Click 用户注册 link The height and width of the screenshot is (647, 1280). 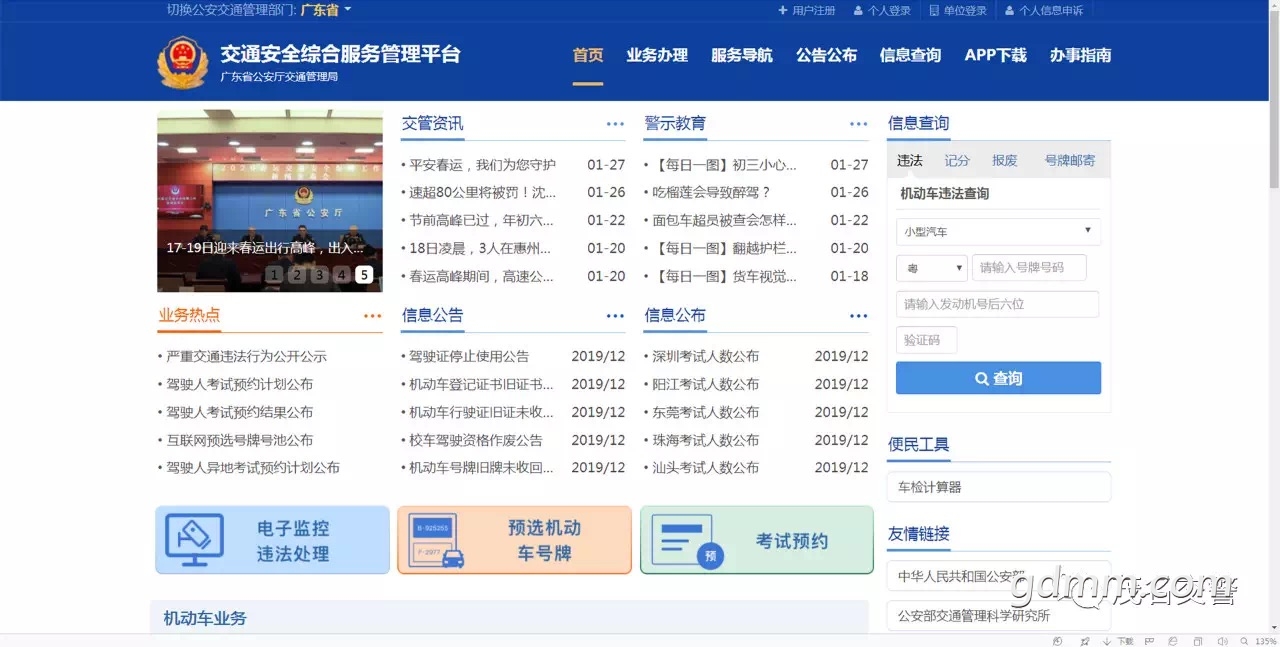point(813,10)
